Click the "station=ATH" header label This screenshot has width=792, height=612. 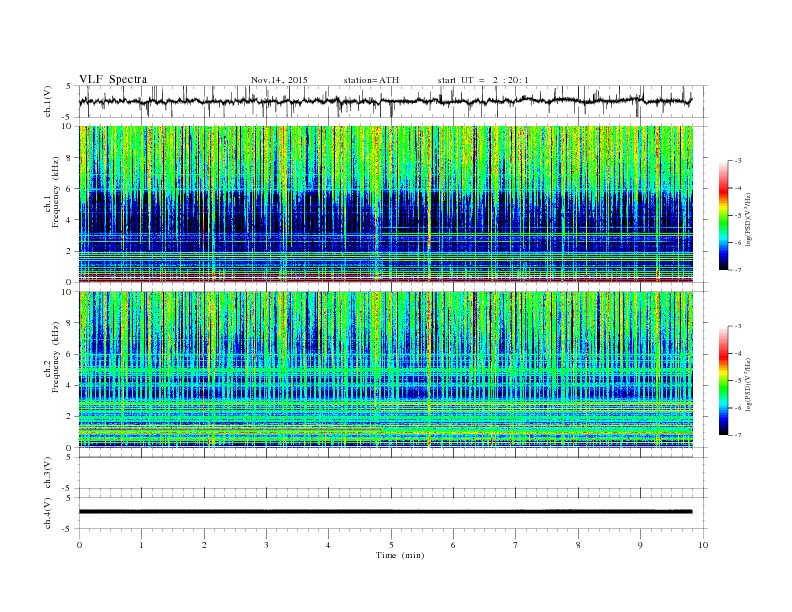coord(371,80)
